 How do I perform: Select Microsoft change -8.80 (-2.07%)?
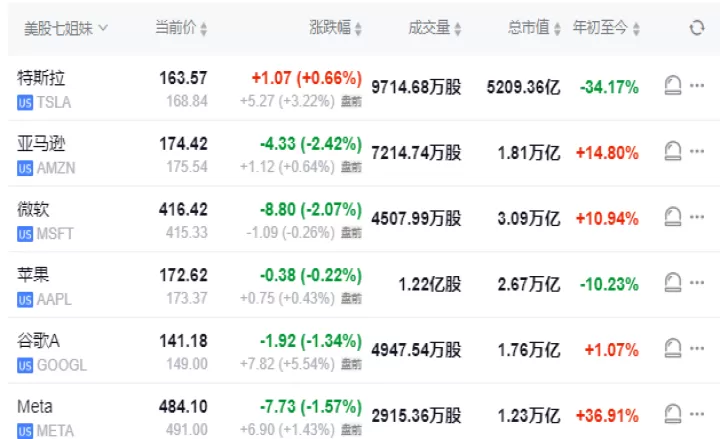click(311, 209)
